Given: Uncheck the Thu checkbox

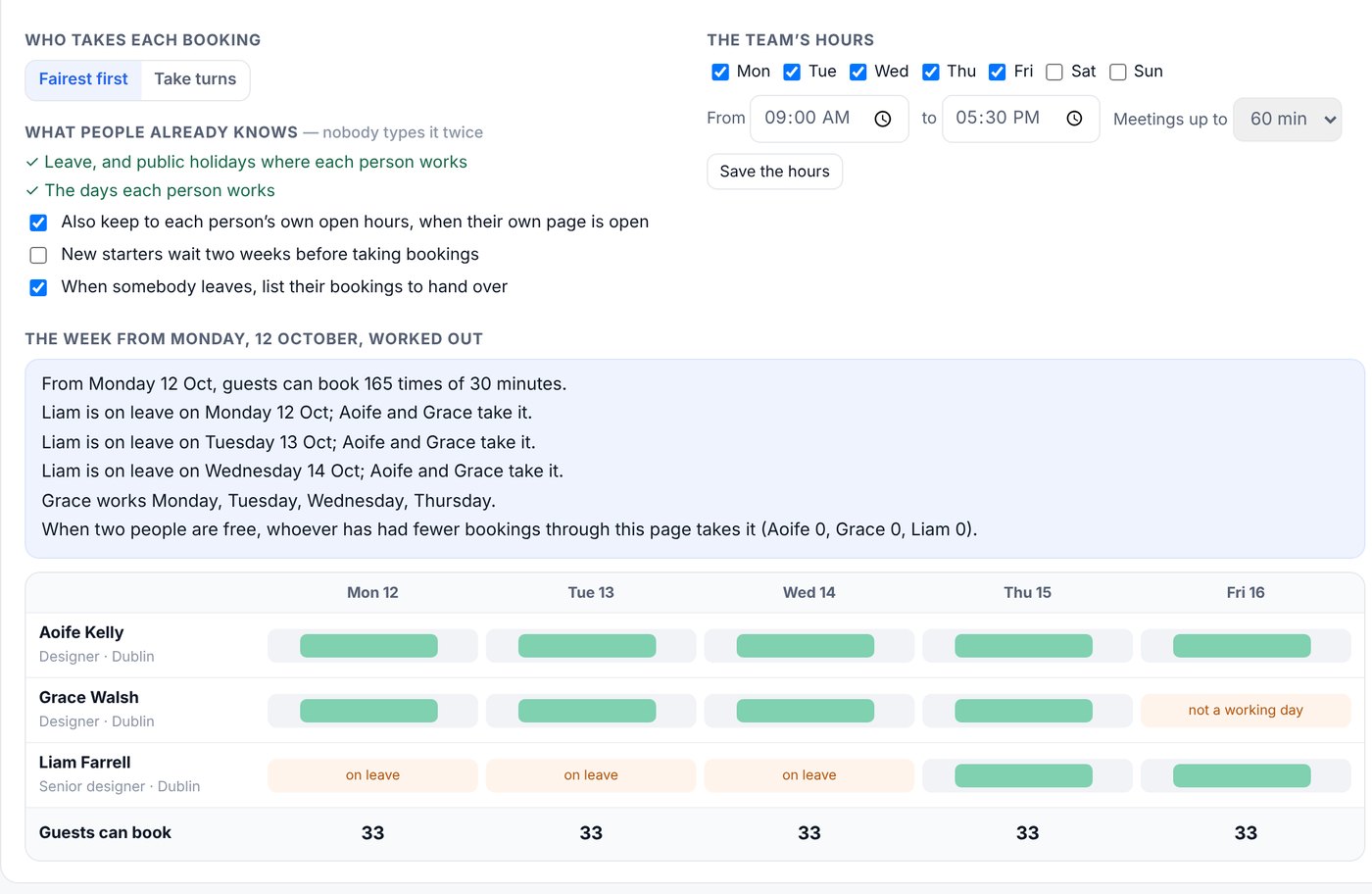Looking at the screenshot, I should [931, 72].
